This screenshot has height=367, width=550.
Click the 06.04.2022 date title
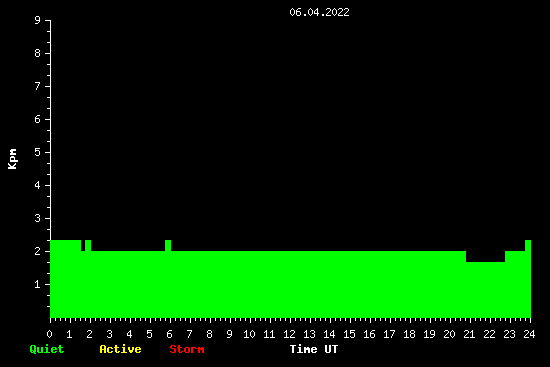point(319,12)
